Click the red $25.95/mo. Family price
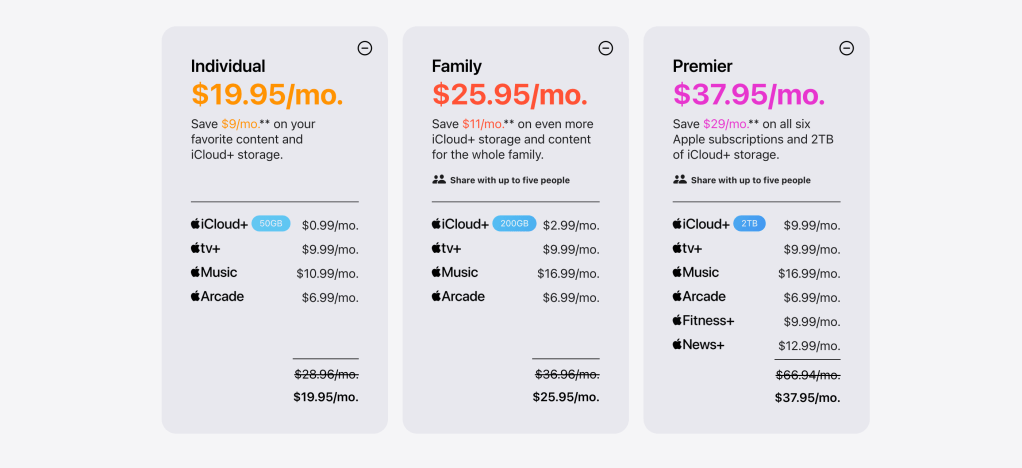The width and height of the screenshot is (1022, 468). tap(510, 95)
